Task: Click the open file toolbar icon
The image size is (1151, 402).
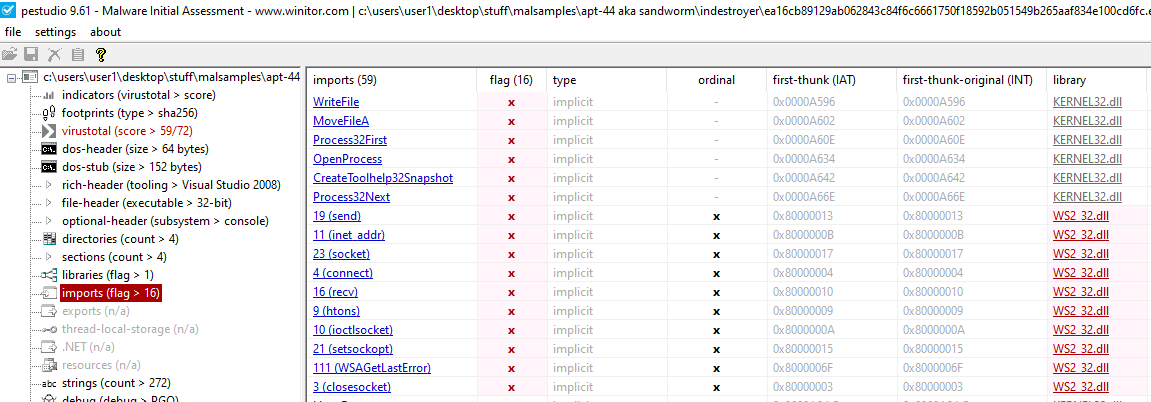Action: tap(10, 54)
